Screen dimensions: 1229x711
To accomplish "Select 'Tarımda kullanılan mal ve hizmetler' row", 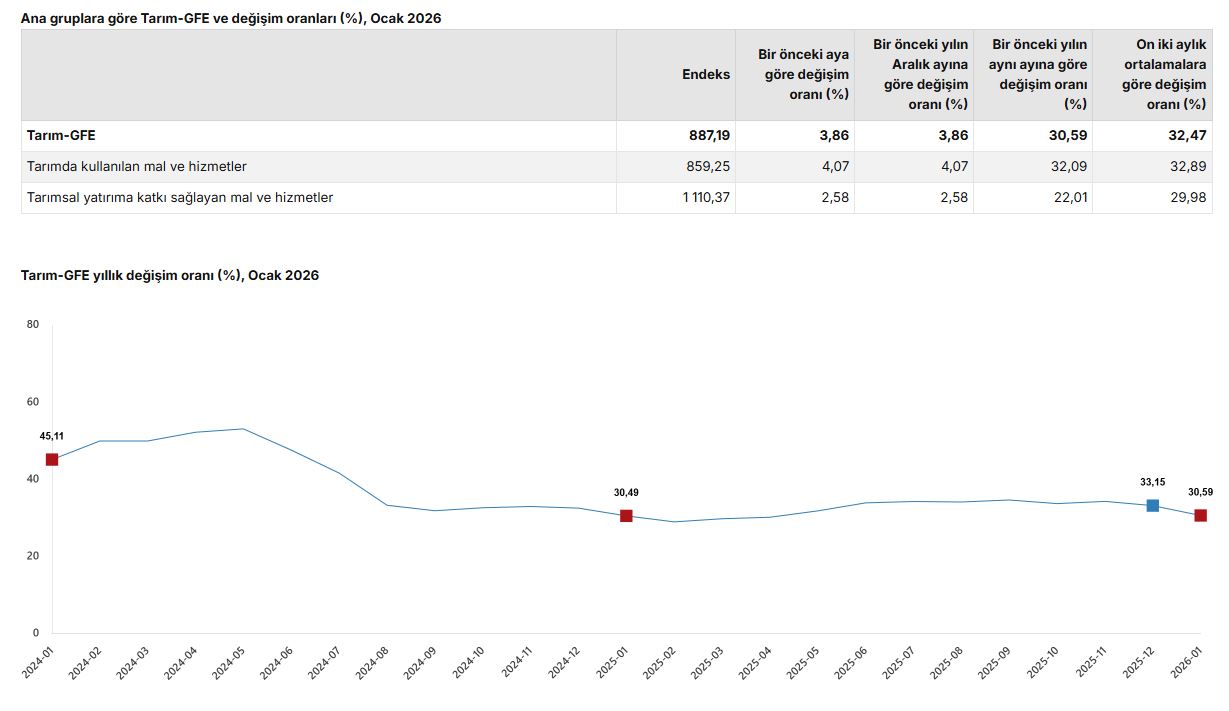I will (137, 167).
